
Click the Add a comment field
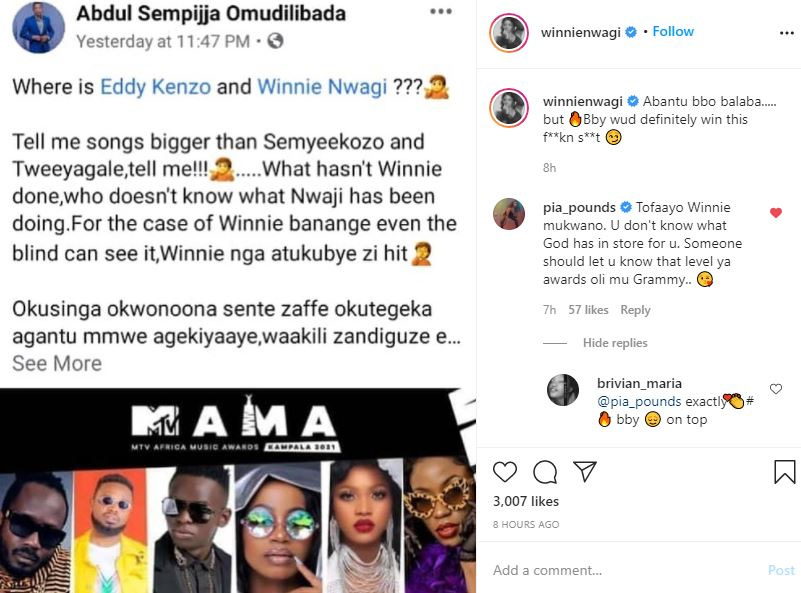tap(620, 570)
